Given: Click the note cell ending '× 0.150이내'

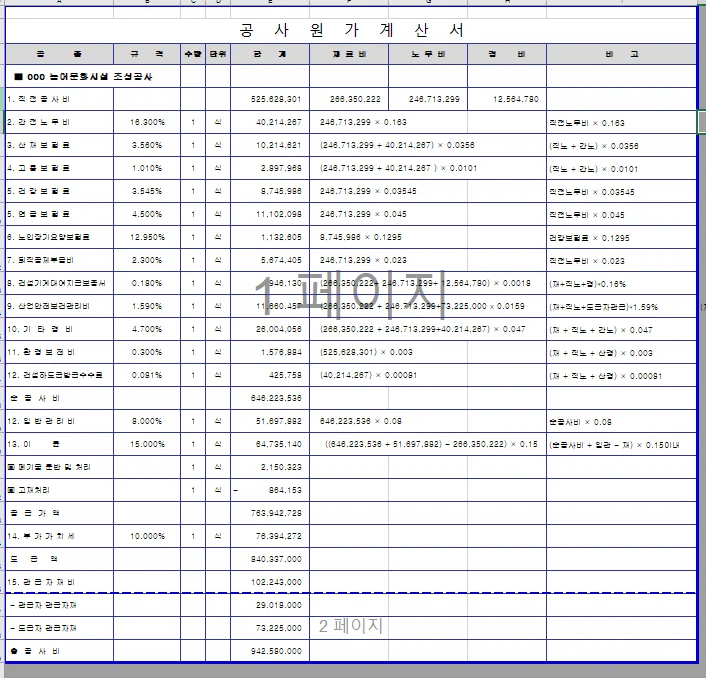Looking at the screenshot, I should pos(621,444).
